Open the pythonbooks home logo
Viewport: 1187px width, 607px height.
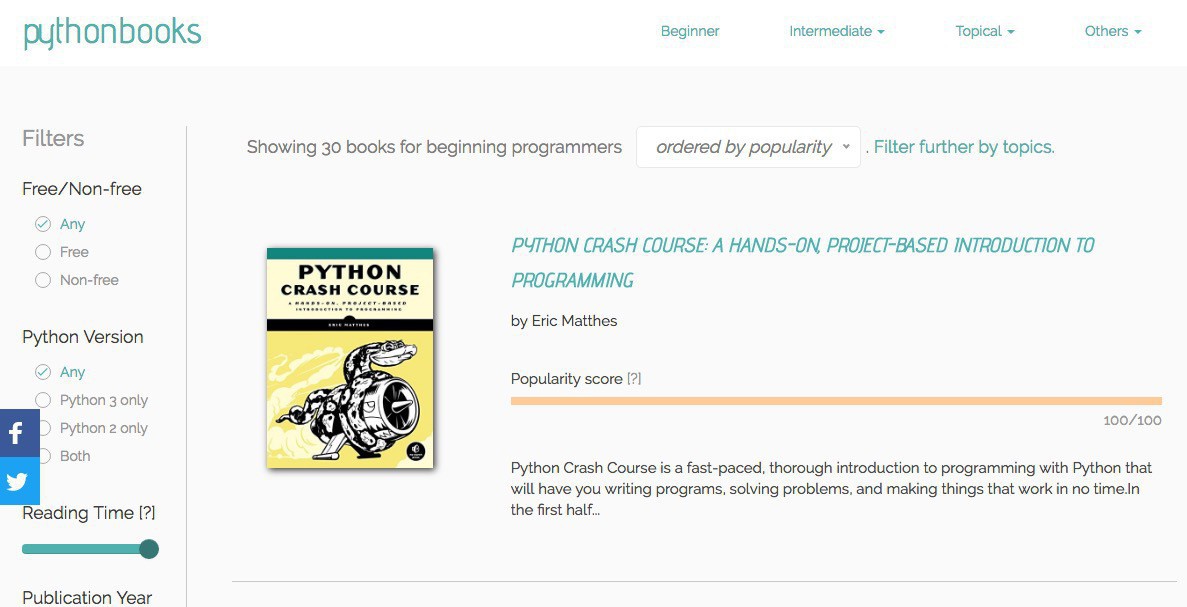[112, 32]
